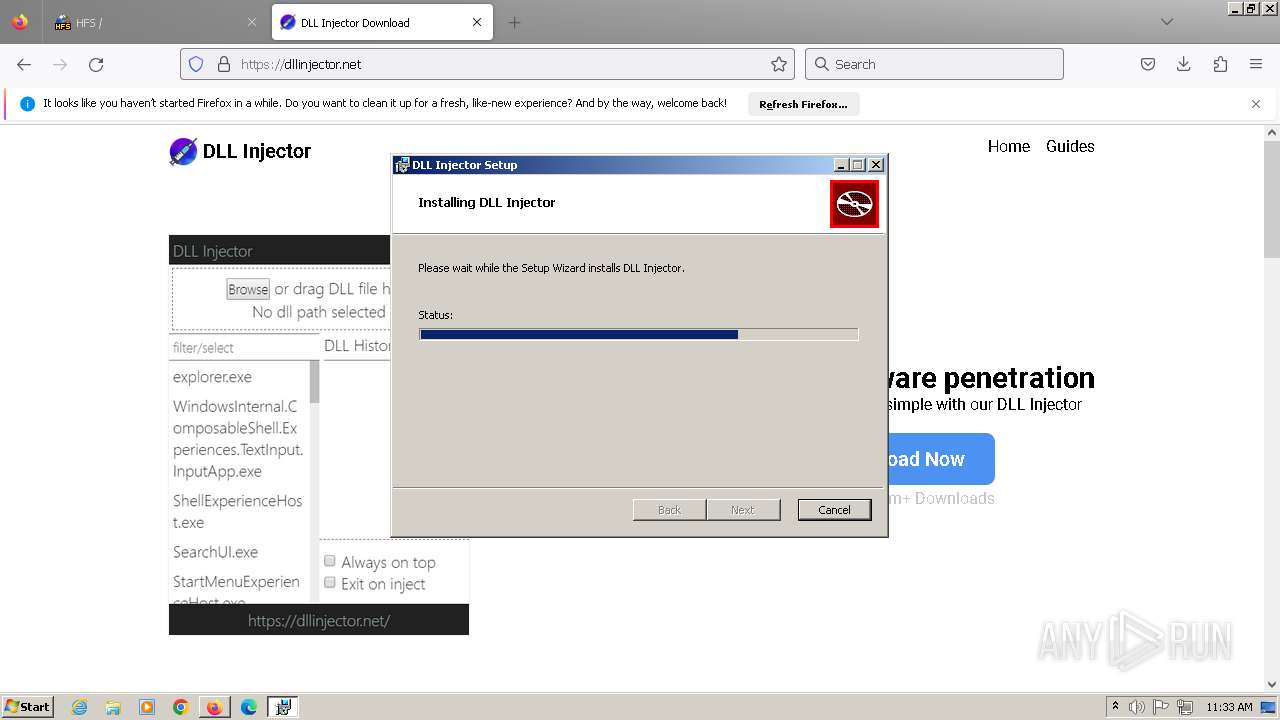Open the Extensions menu
Viewport: 1280px width, 720px height.
[x=1220, y=64]
